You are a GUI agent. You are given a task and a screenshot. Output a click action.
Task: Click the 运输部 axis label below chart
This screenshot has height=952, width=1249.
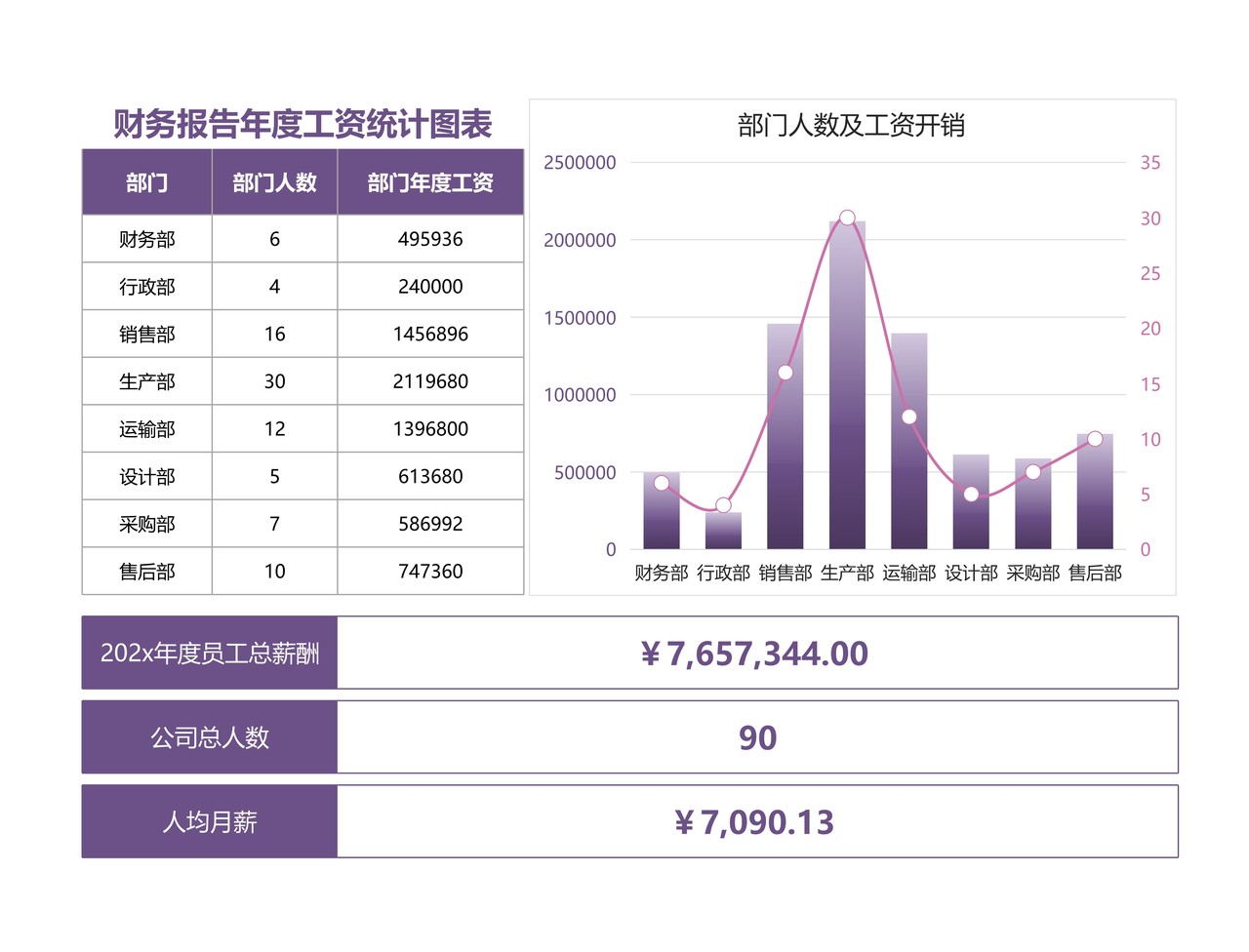click(x=908, y=574)
